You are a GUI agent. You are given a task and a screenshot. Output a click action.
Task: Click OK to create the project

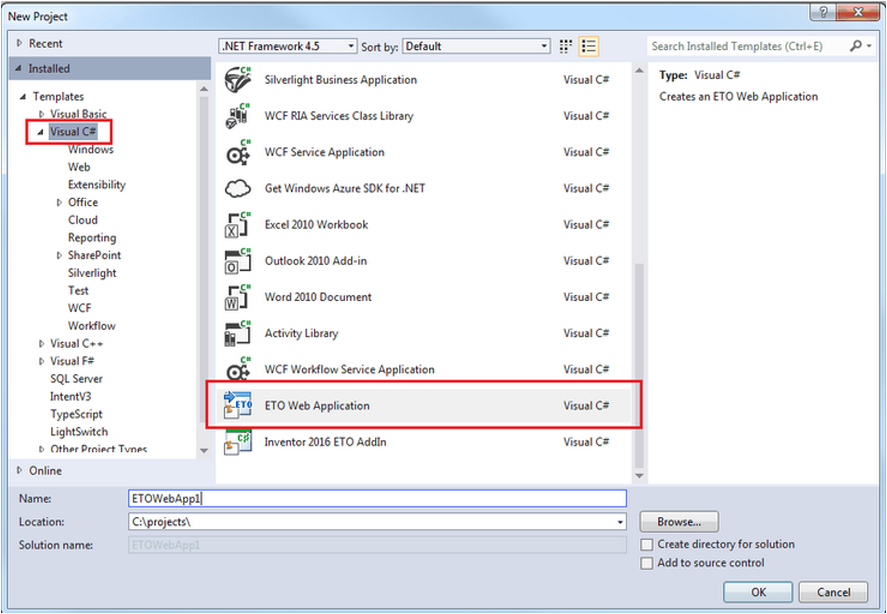[758, 592]
